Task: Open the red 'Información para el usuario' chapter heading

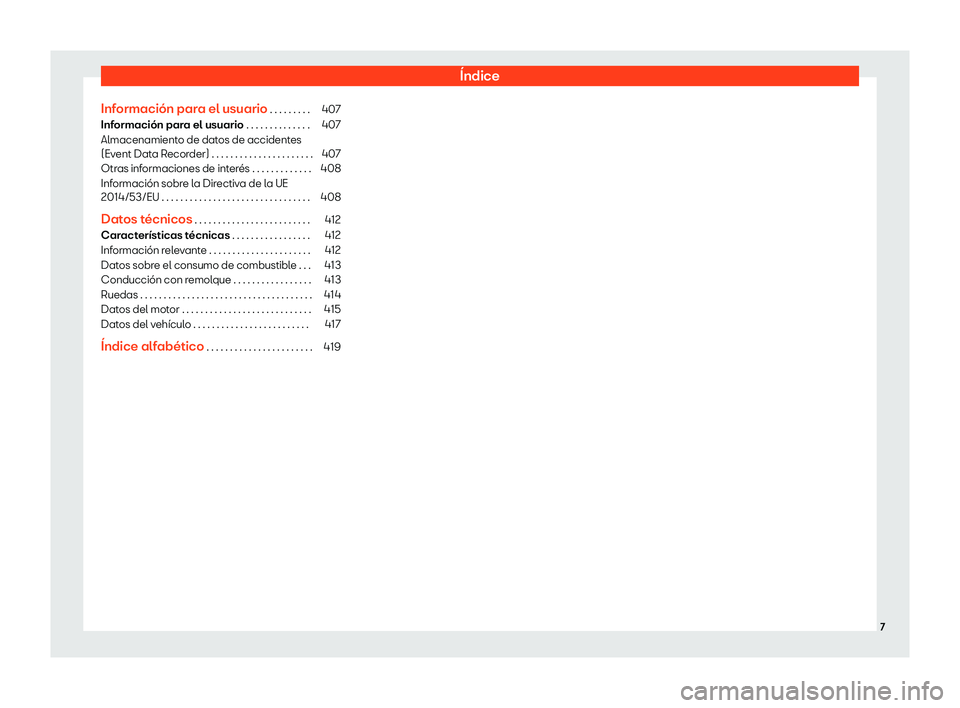Action: (184, 109)
